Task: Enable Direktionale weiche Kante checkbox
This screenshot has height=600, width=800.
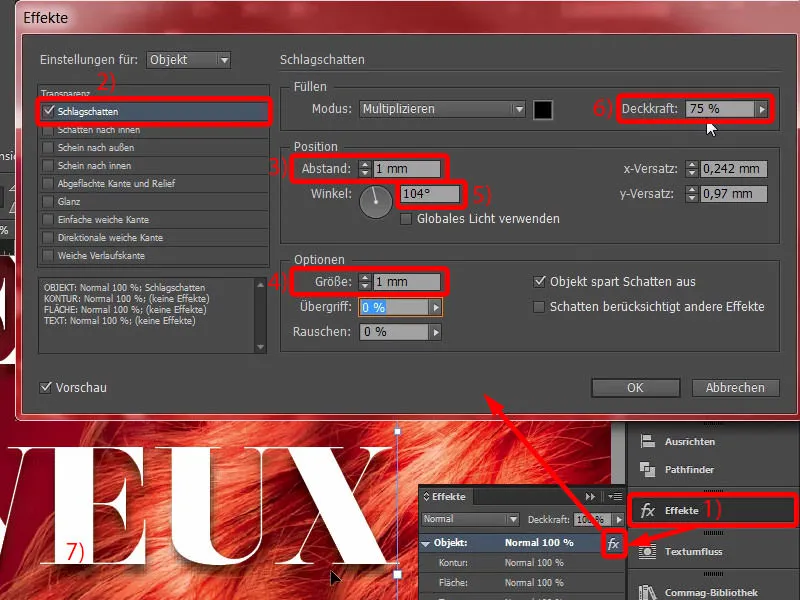Action: click(x=48, y=238)
